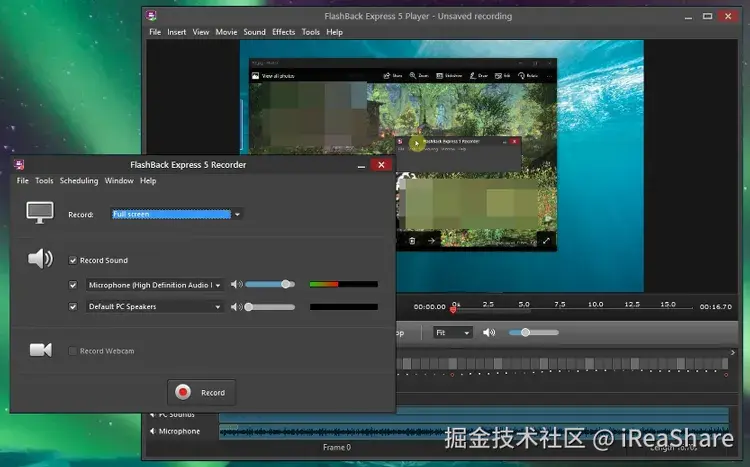Click the Microphone audio waveform track

pos(474,432)
